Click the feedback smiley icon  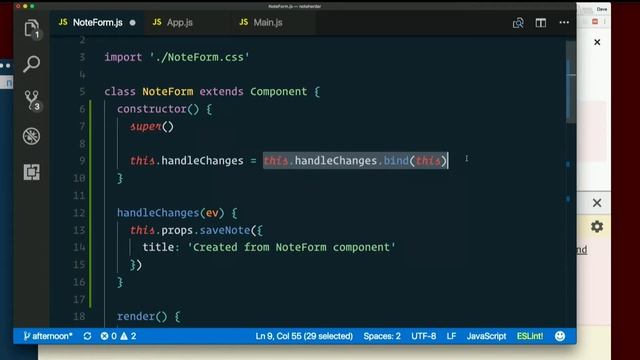tap(560, 336)
